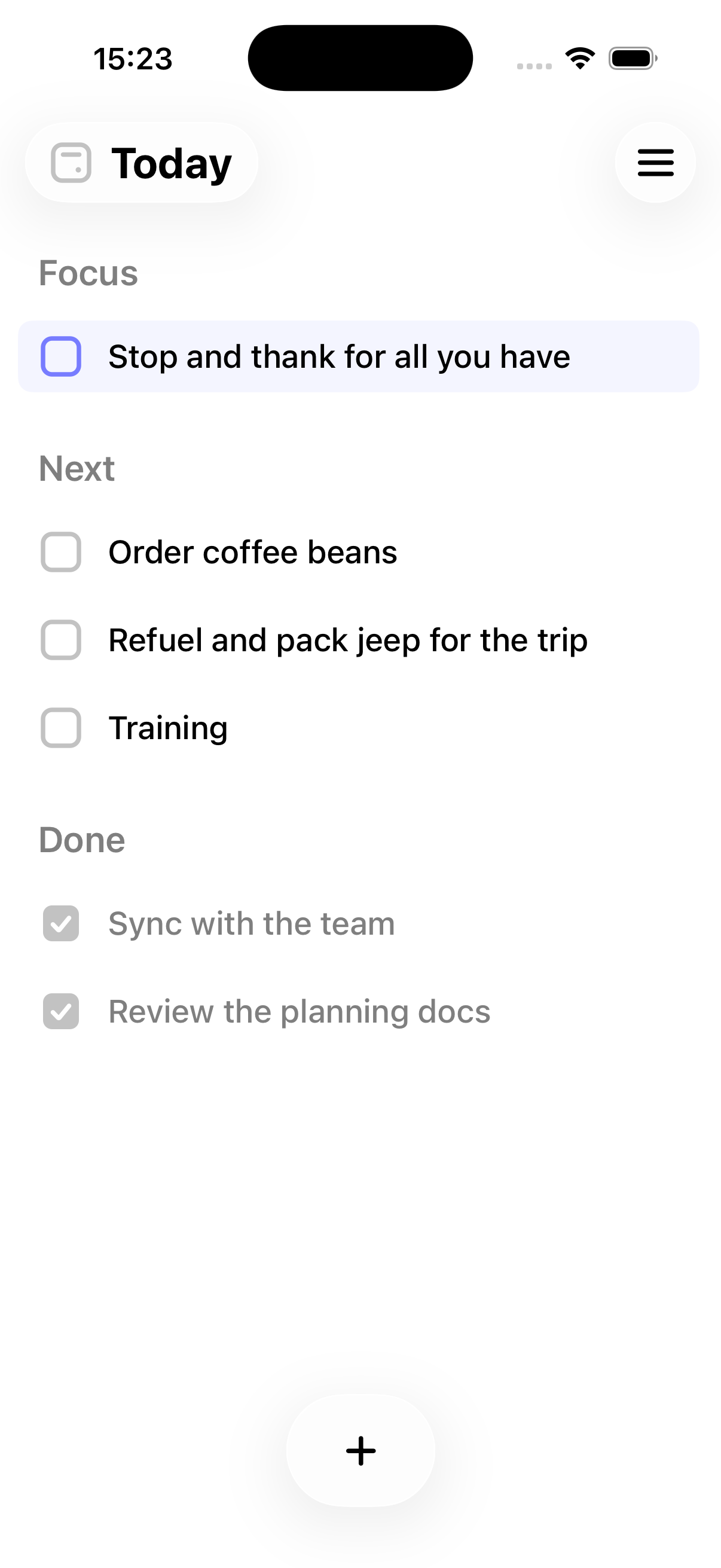Viewport: 721px width, 1568px height.
Task: Collapse the Done section header
Action: click(82, 840)
